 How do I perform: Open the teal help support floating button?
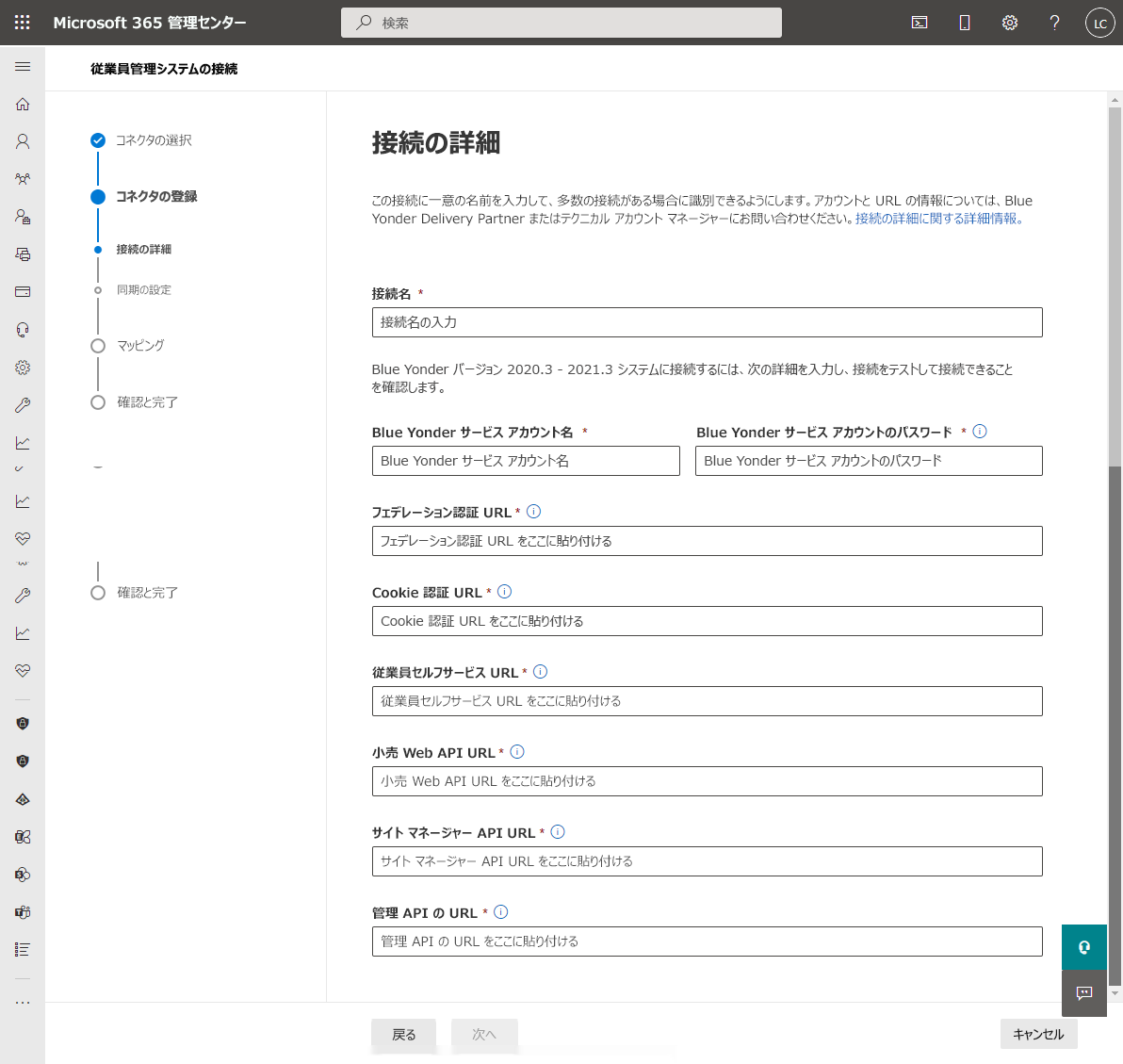pos(1084,947)
